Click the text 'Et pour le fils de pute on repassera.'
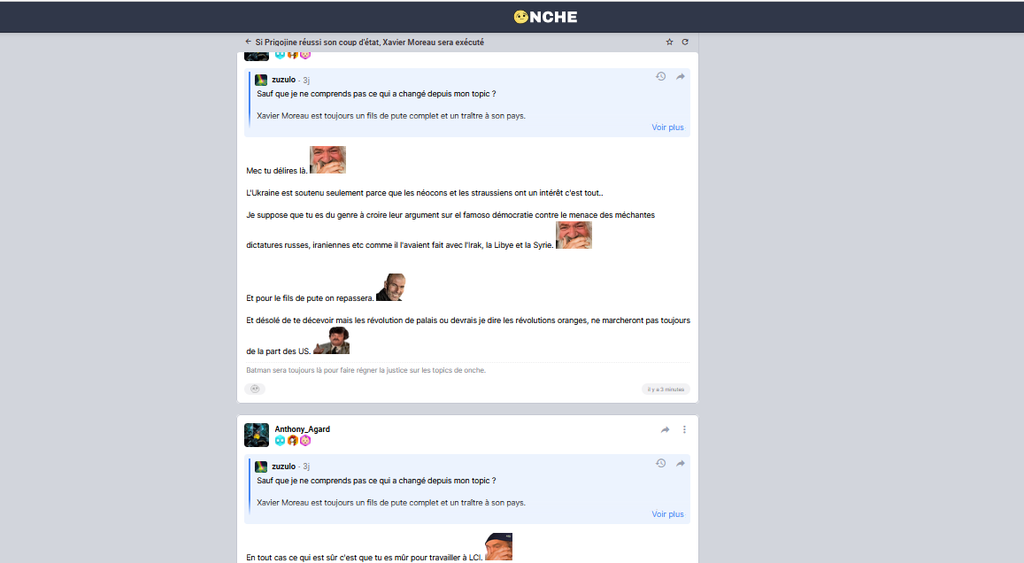The height and width of the screenshot is (563, 1024). tap(310, 298)
